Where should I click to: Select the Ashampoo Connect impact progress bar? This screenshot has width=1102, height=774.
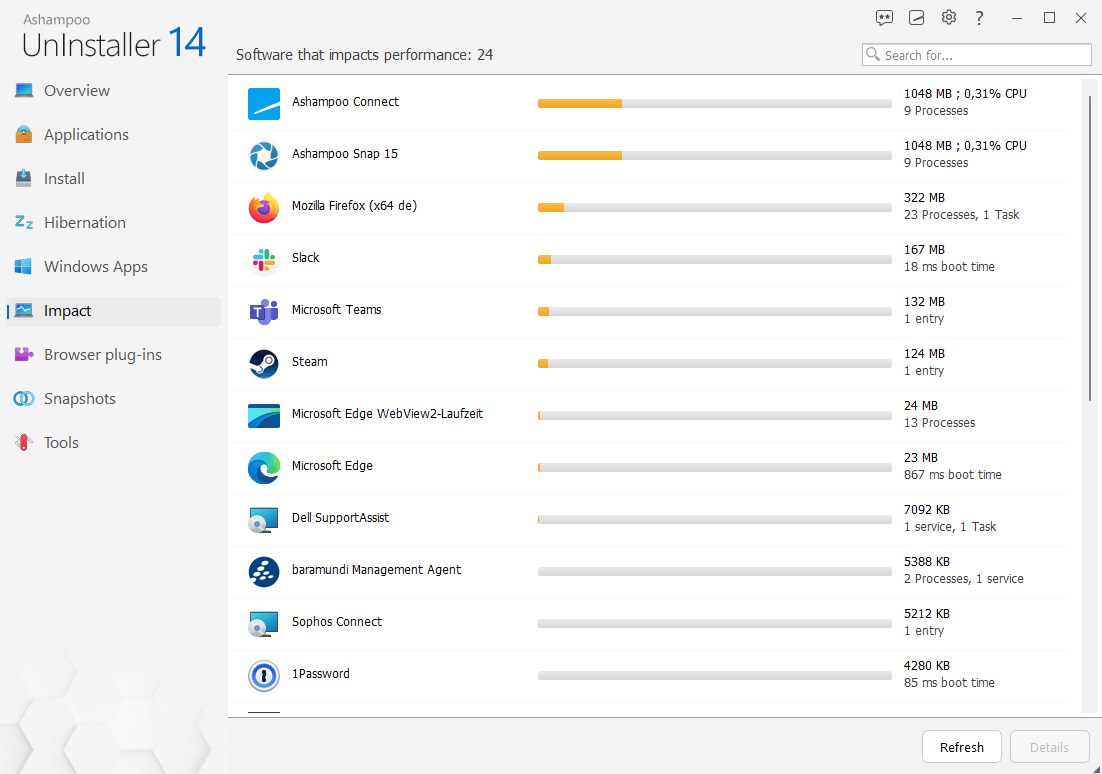714,103
